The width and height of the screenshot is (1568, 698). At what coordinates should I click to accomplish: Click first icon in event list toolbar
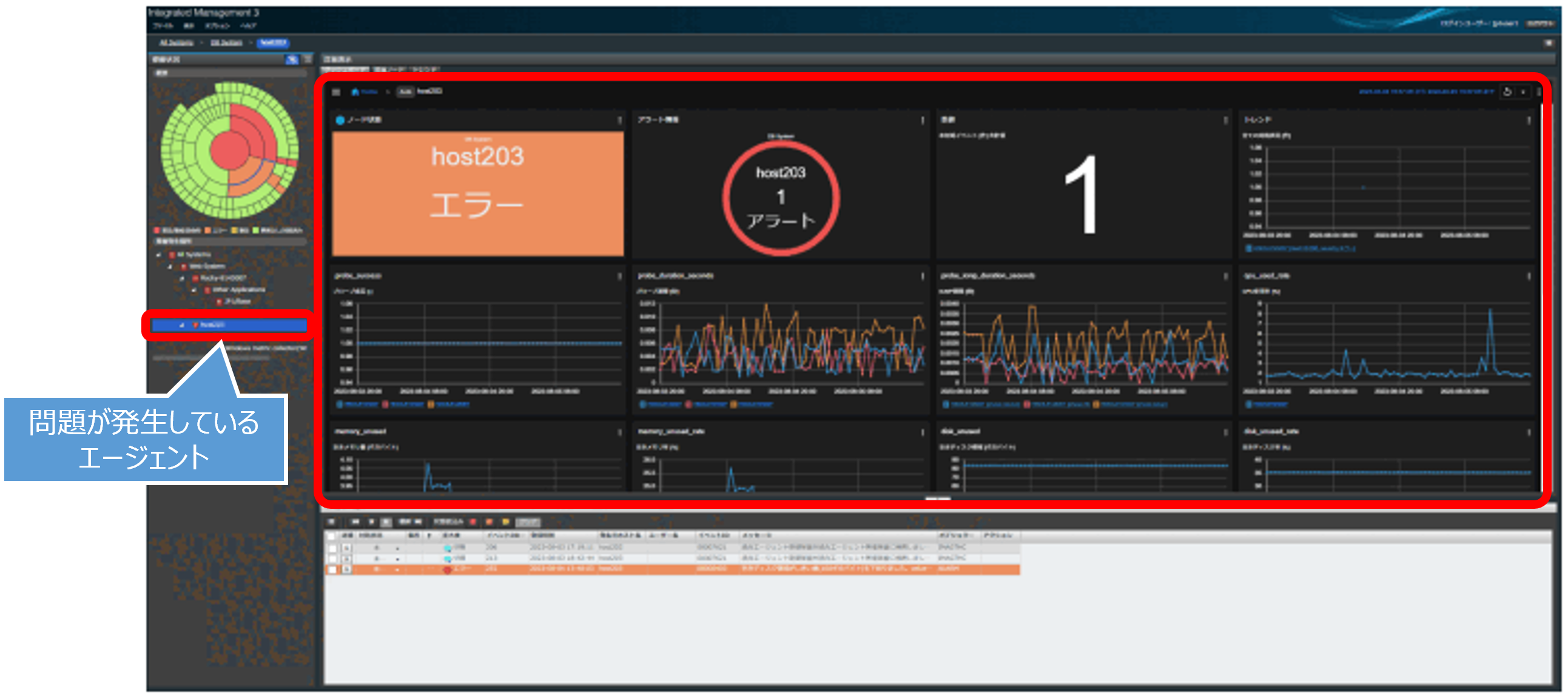332,522
